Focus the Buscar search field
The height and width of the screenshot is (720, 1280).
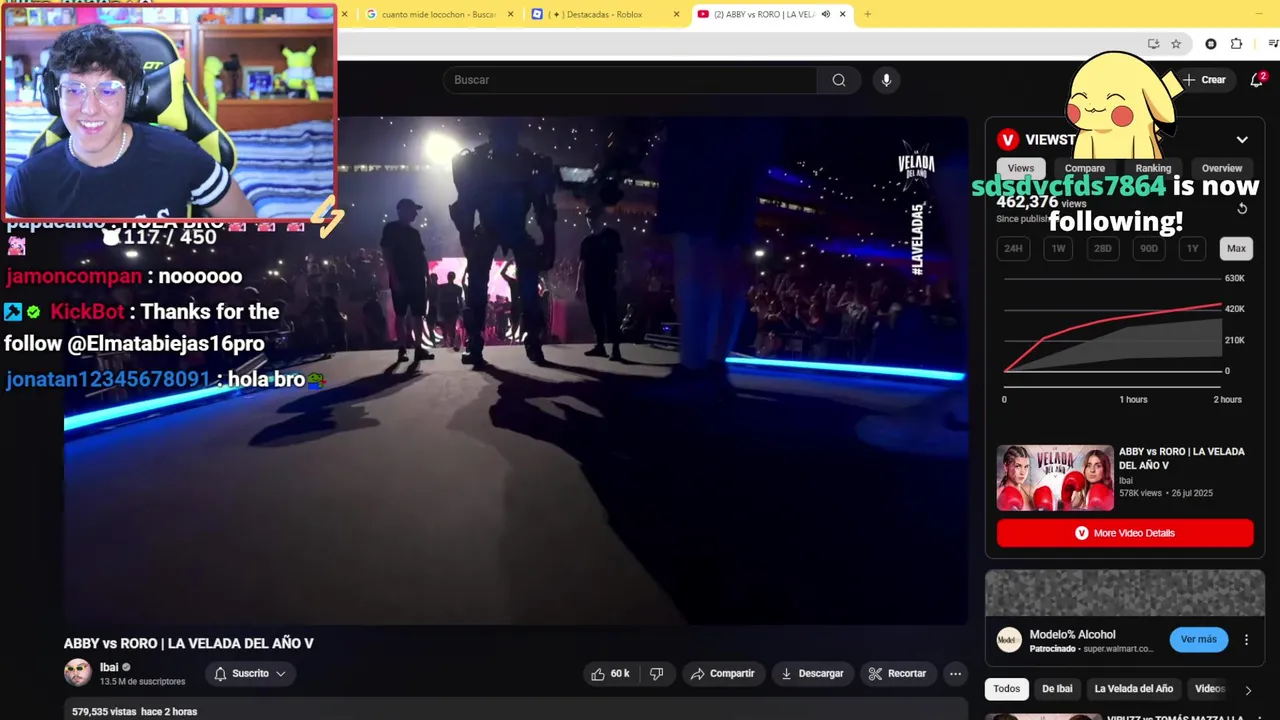tap(630, 80)
